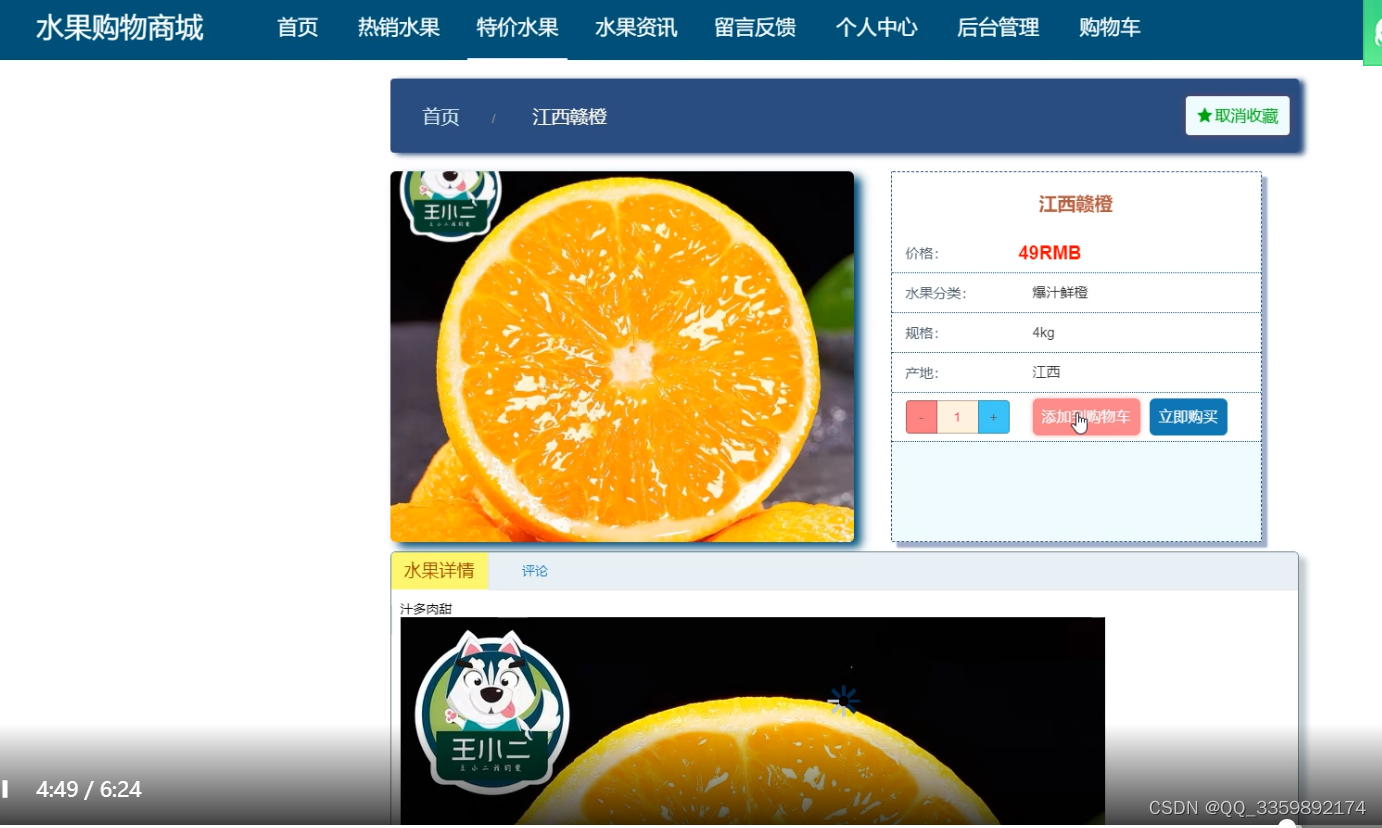Click the 取消收藏 star button
This screenshot has width=1382, height=828.
[x=1237, y=116]
